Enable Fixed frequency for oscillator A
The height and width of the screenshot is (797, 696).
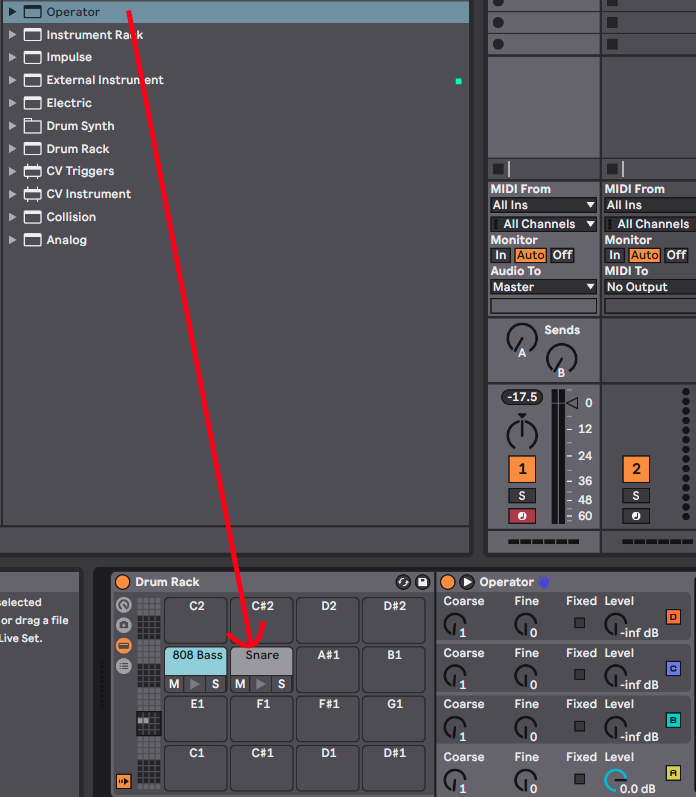pos(580,779)
